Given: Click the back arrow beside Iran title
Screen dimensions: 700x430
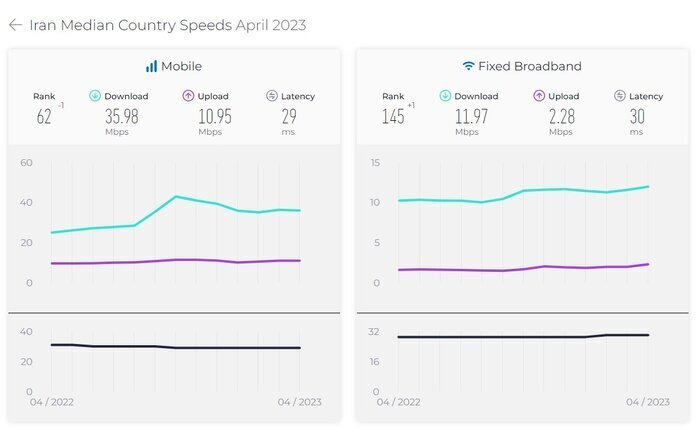Looking at the screenshot, I should click(x=15, y=25).
